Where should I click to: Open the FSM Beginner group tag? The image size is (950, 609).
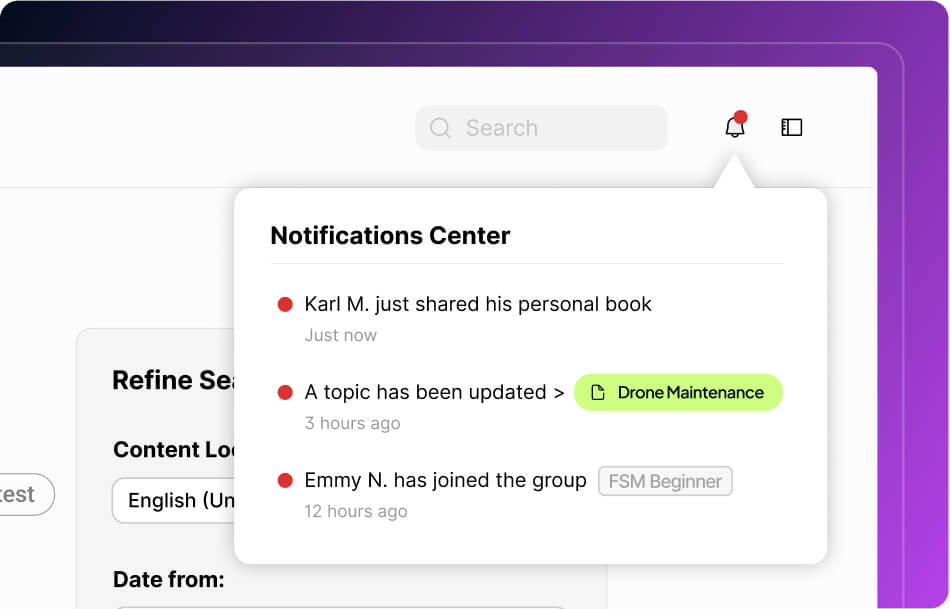pos(665,481)
